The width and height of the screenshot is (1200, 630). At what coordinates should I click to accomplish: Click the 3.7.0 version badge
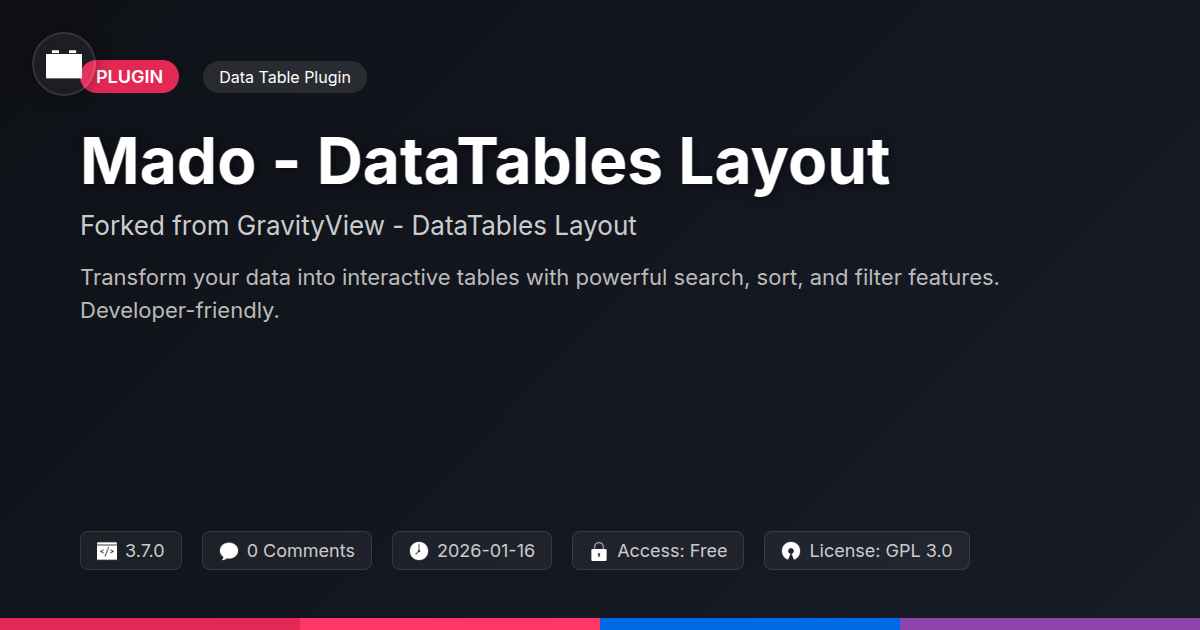[x=131, y=551]
